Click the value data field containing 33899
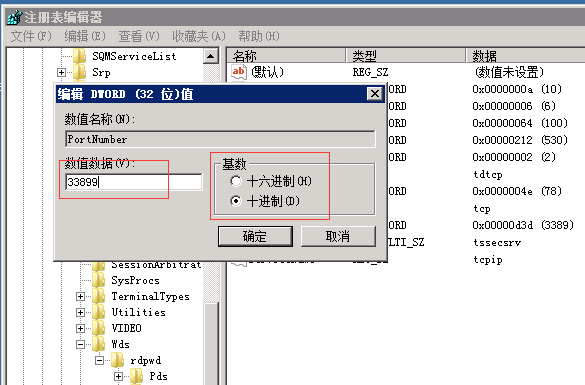Image resolution: width=585 pixels, height=385 pixels. click(134, 182)
